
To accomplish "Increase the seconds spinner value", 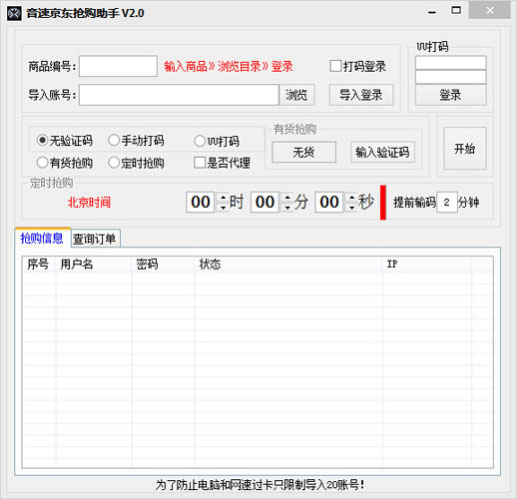I will [x=352, y=198].
